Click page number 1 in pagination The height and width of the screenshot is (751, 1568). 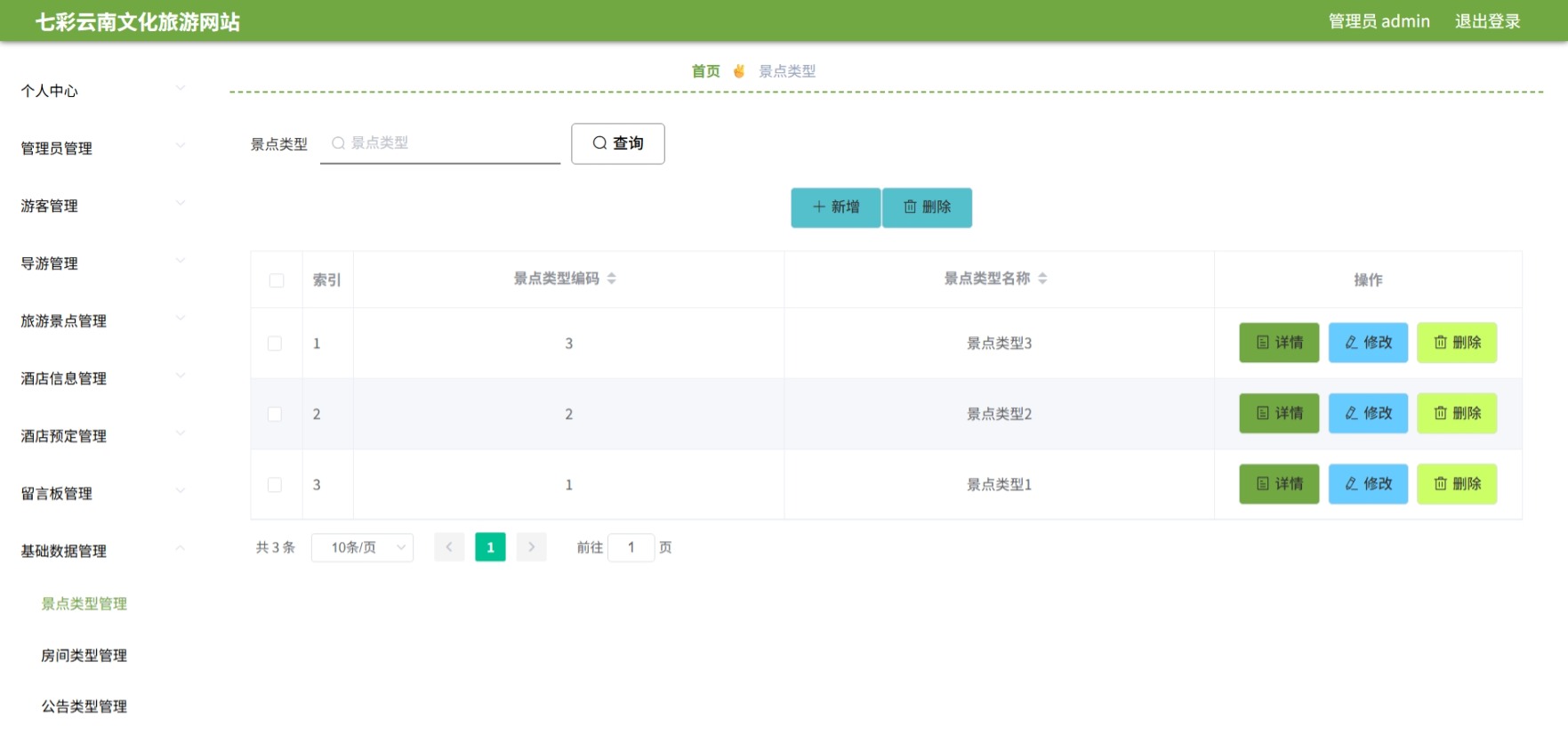point(490,547)
